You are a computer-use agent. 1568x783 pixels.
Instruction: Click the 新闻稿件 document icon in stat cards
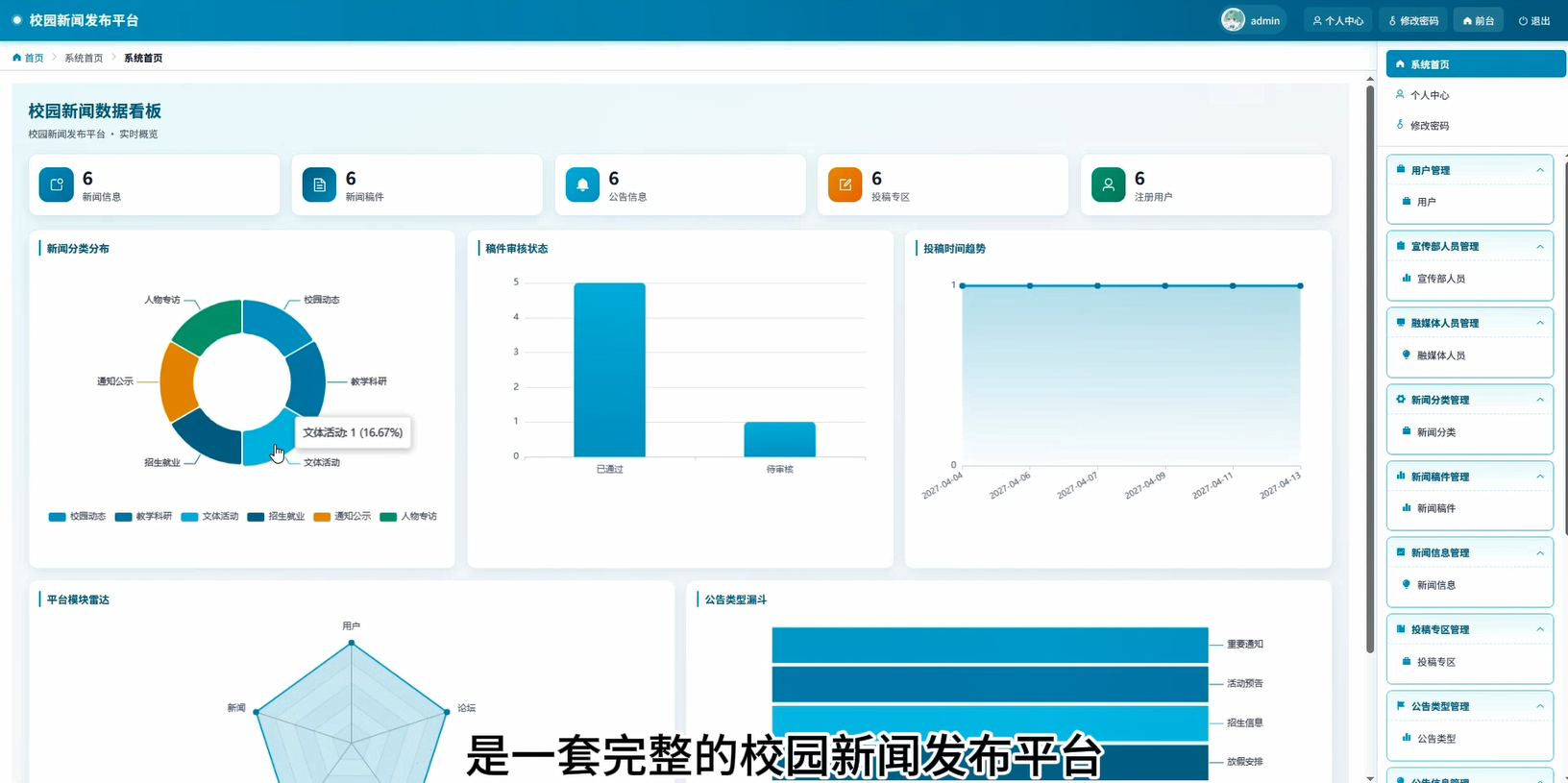(x=319, y=184)
